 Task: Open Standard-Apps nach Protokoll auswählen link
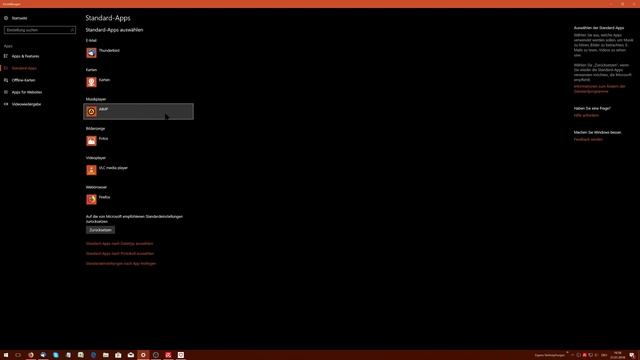(x=120, y=253)
